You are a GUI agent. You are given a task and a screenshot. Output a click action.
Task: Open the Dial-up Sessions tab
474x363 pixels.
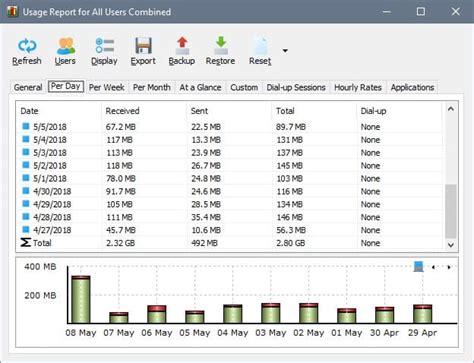click(x=296, y=87)
